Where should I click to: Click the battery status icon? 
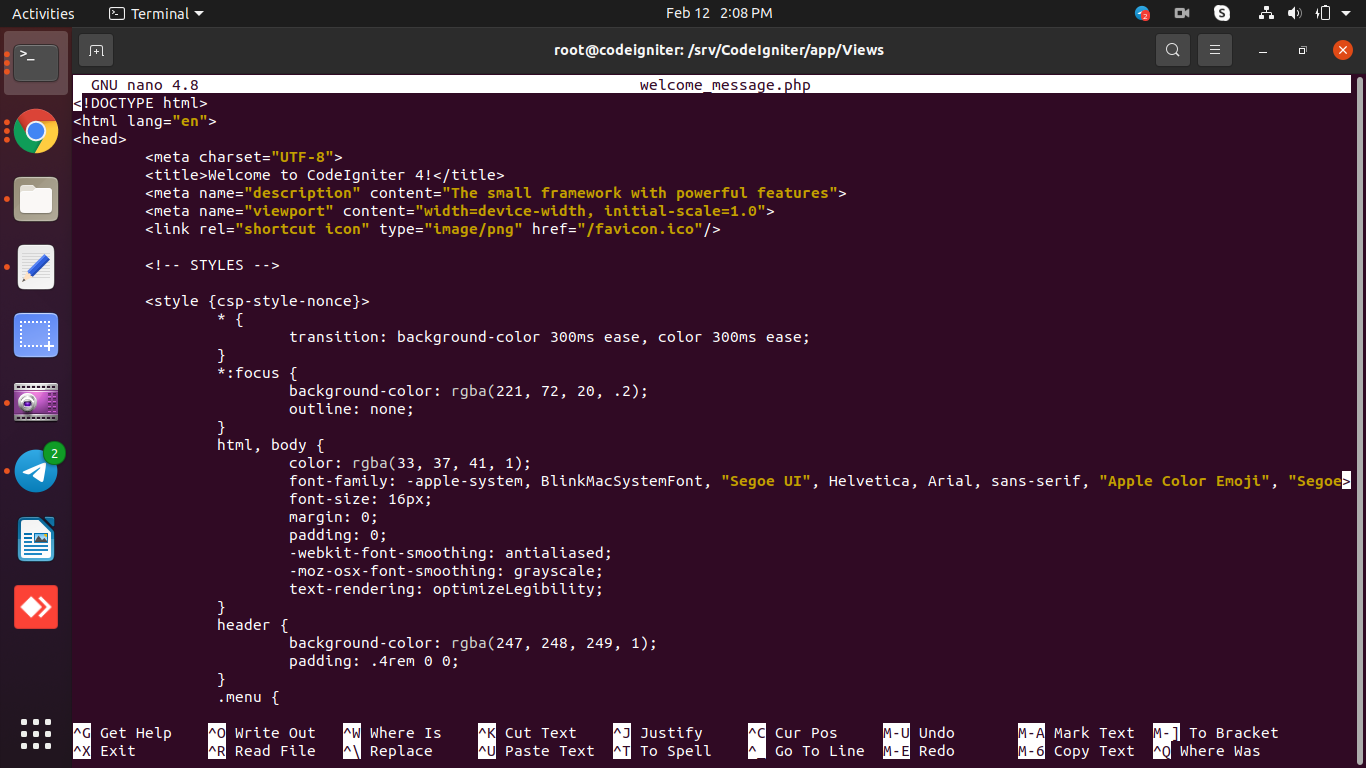(1323, 13)
